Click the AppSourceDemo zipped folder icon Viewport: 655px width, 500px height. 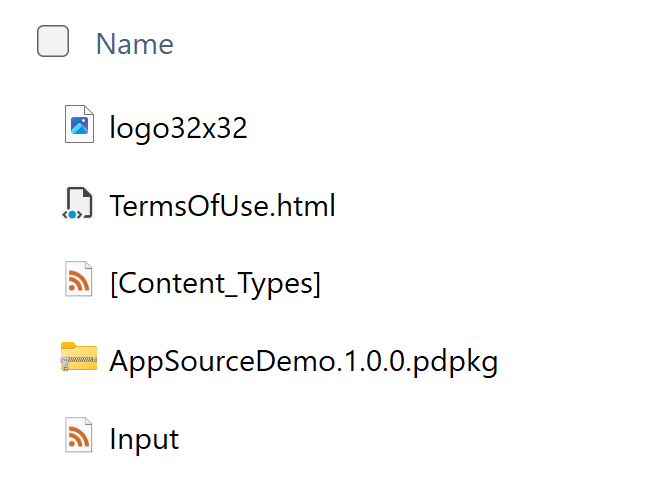pos(79,358)
